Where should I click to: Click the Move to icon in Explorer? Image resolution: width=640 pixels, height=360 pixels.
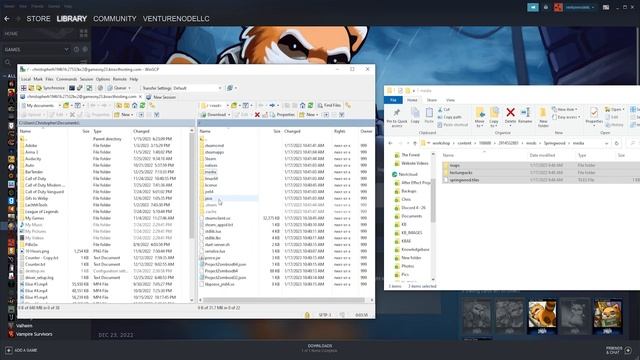[x=480, y=117]
